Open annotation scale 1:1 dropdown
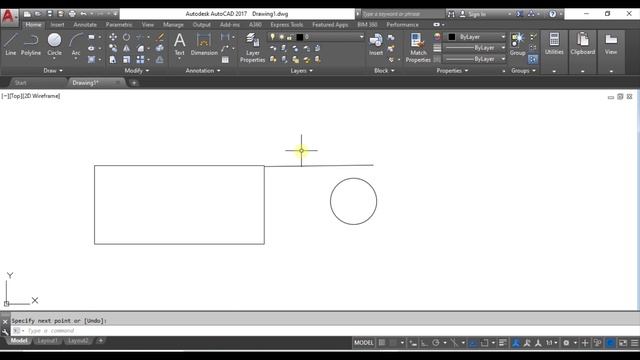Viewport: 640px width, 360px height. click(552, 343)
